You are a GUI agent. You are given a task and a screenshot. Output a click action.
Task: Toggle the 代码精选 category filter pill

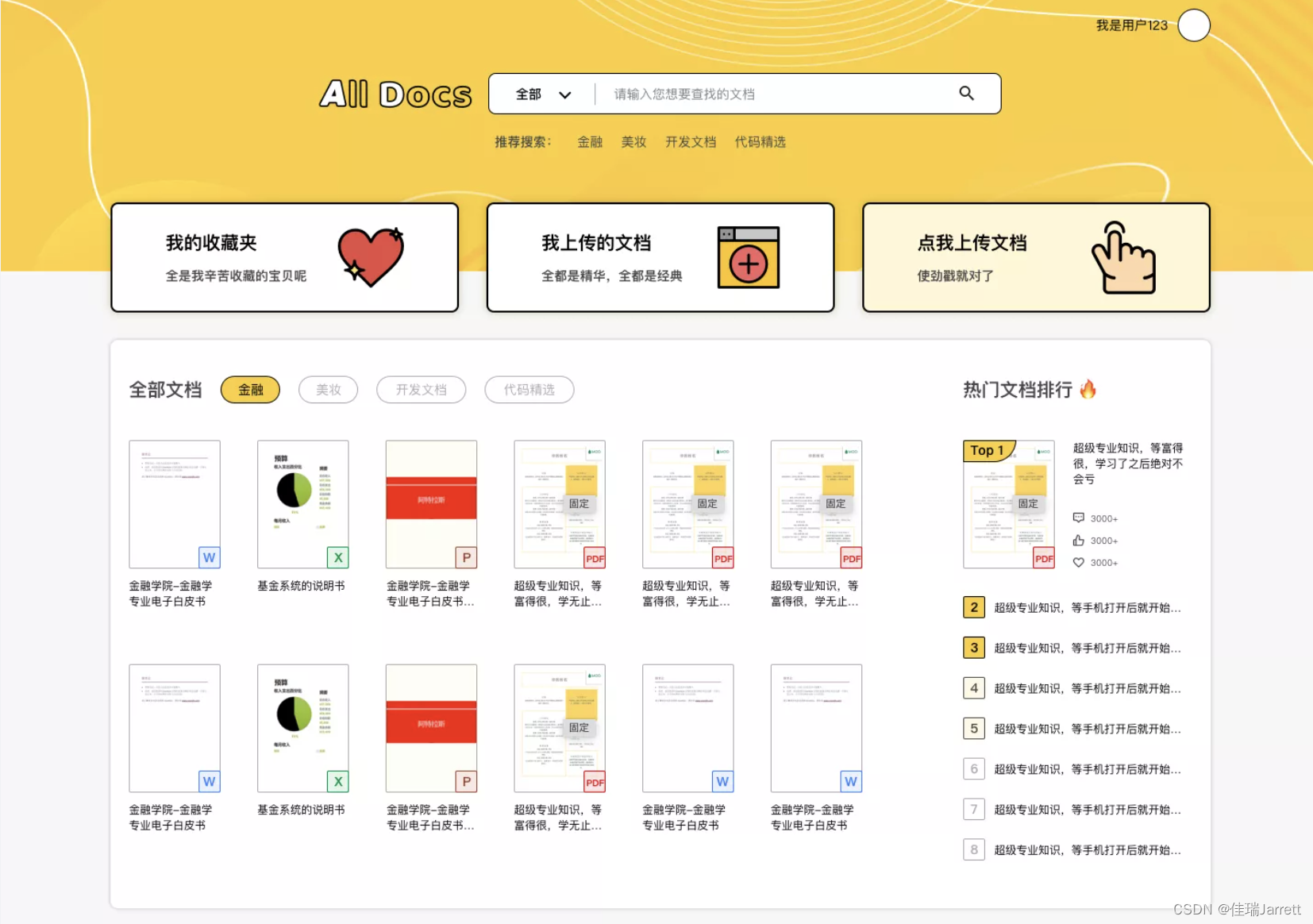529,390
